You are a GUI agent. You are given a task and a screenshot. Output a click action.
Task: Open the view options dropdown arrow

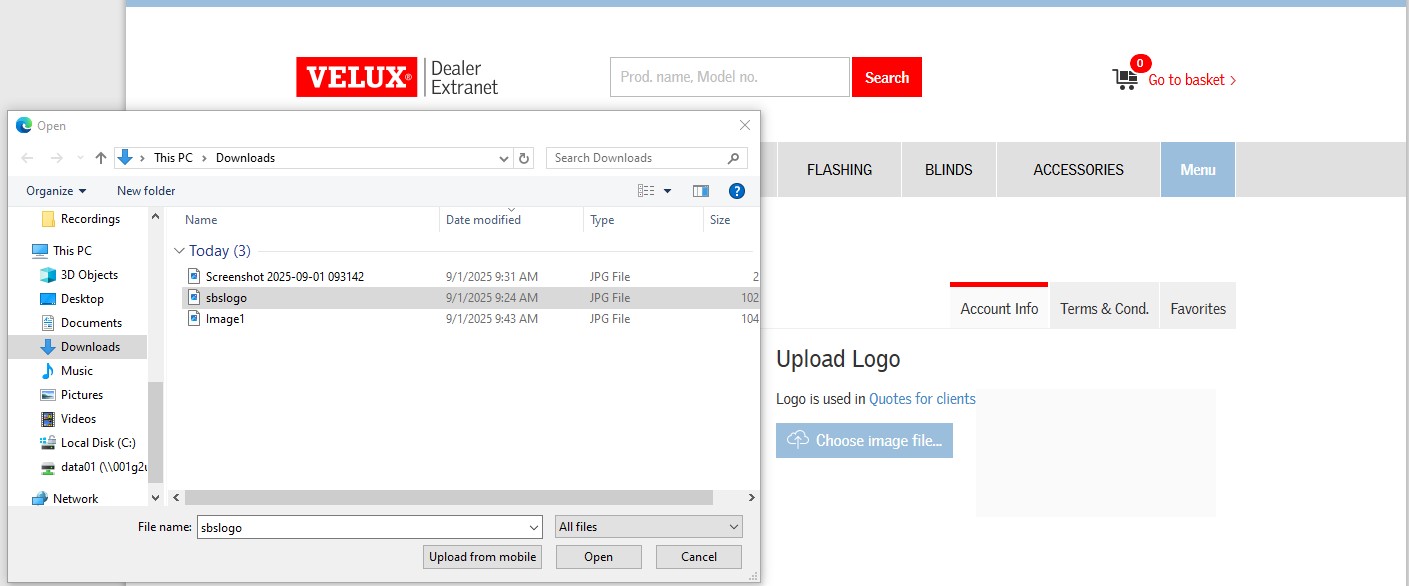667,191
